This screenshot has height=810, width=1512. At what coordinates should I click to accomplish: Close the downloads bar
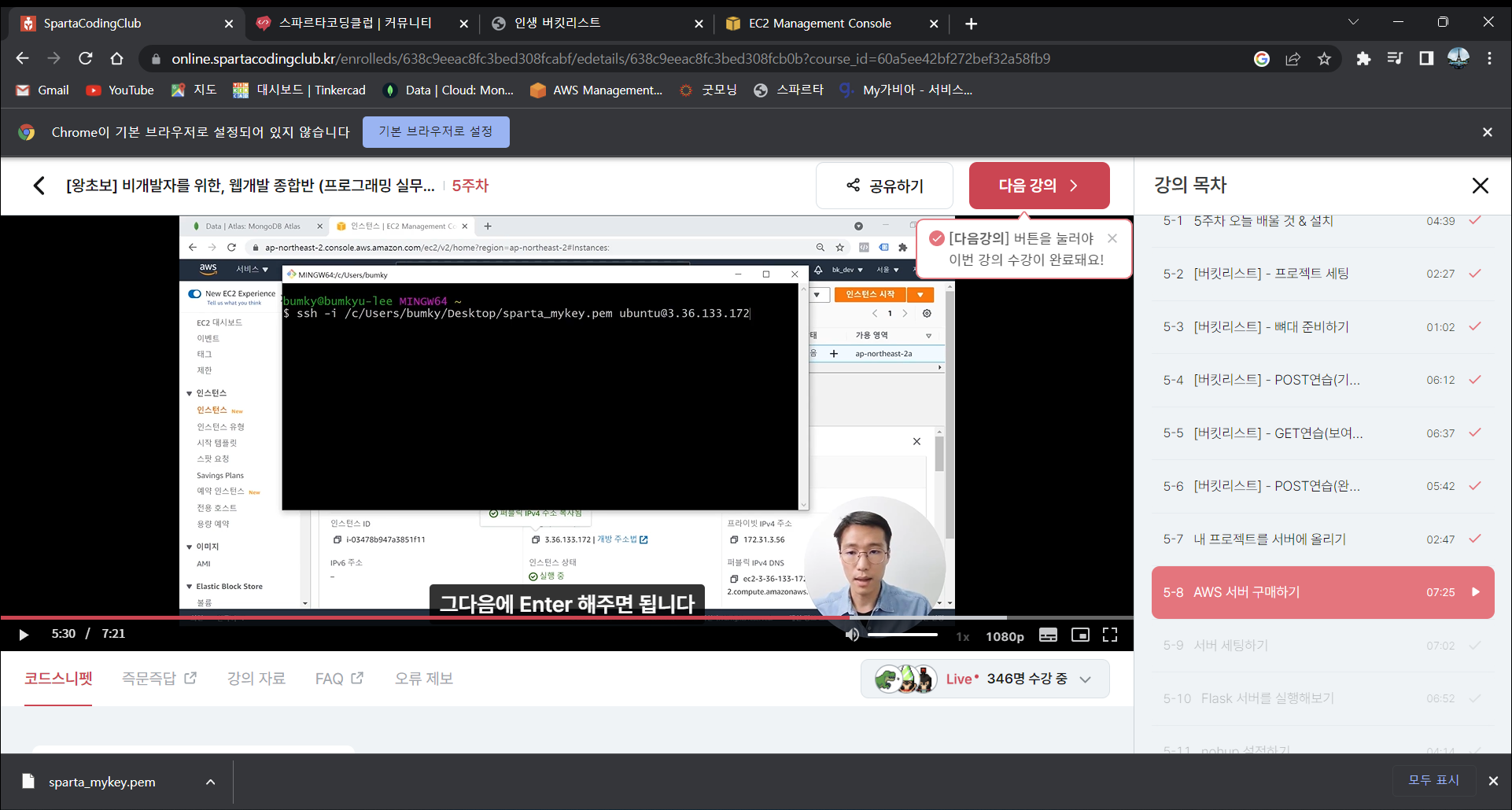1492,781
